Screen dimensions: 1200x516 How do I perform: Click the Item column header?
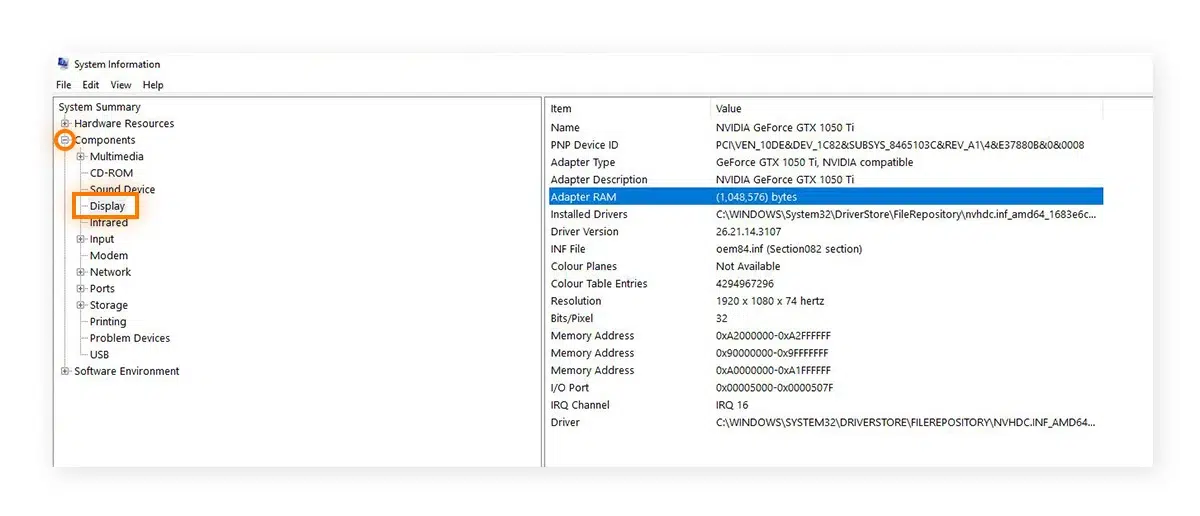click(x=629, y=108)
